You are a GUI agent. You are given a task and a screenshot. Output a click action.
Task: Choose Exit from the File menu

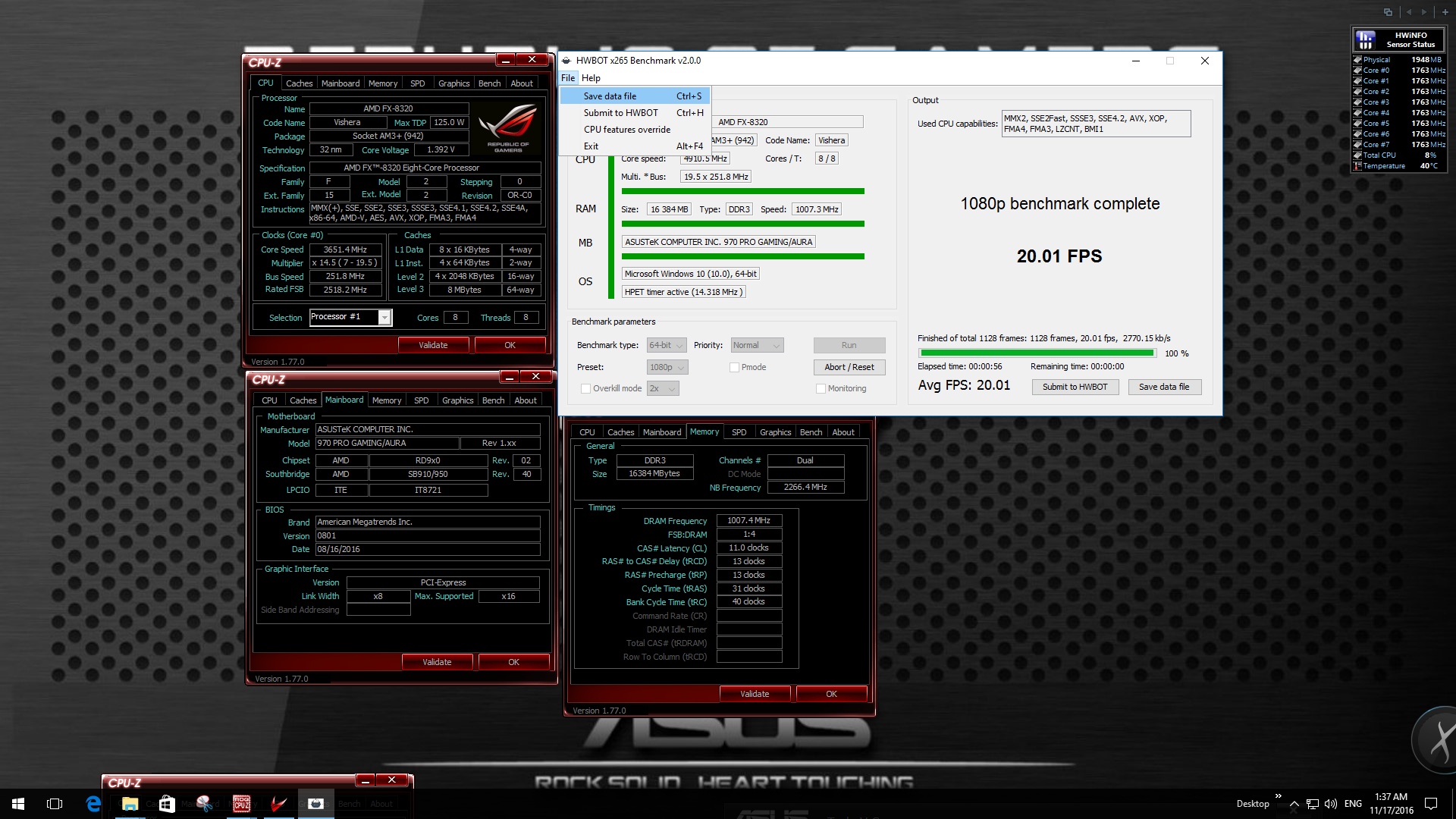point(635,146)
